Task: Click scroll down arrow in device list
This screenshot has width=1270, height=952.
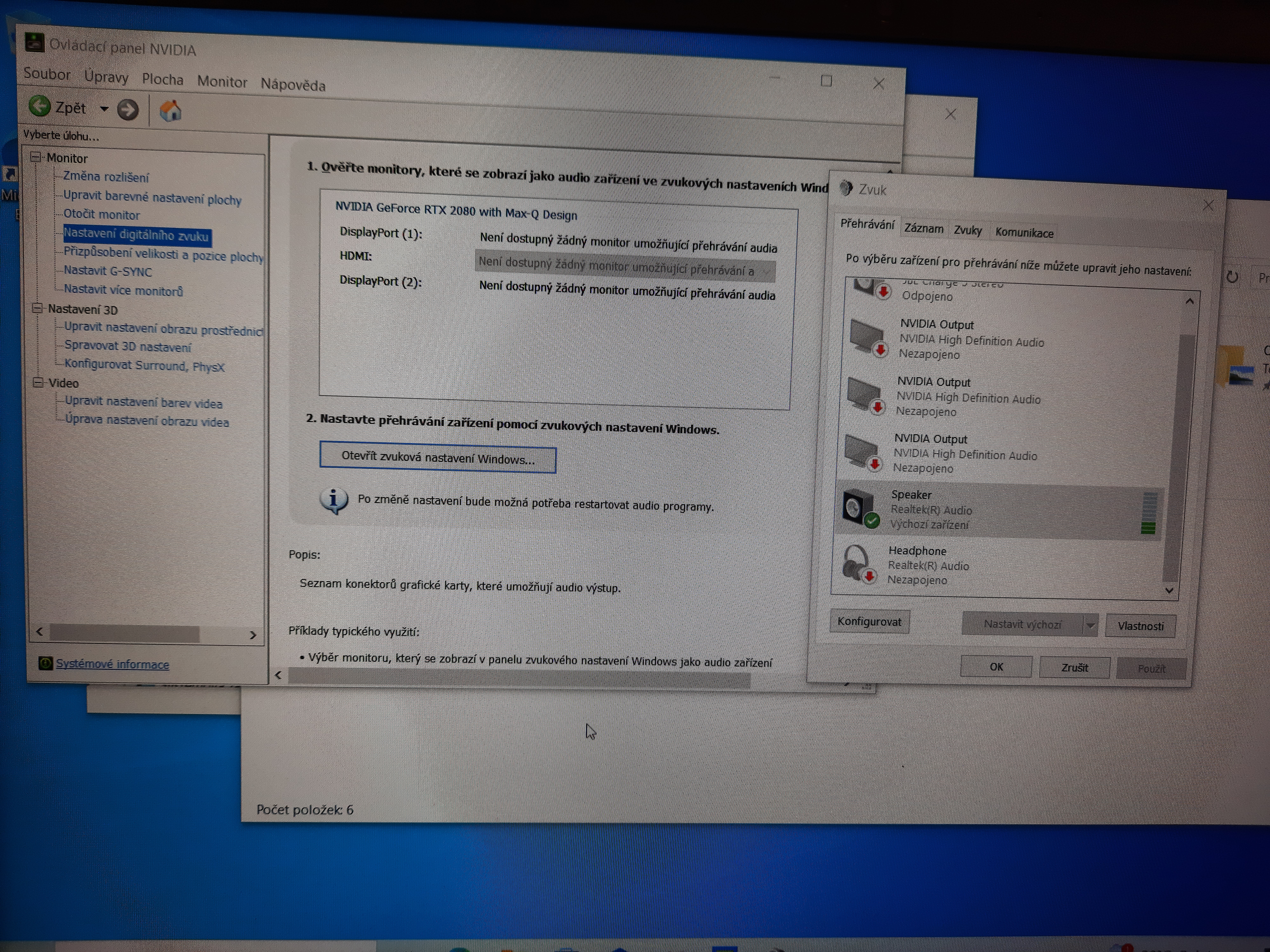Action: 1169,591
